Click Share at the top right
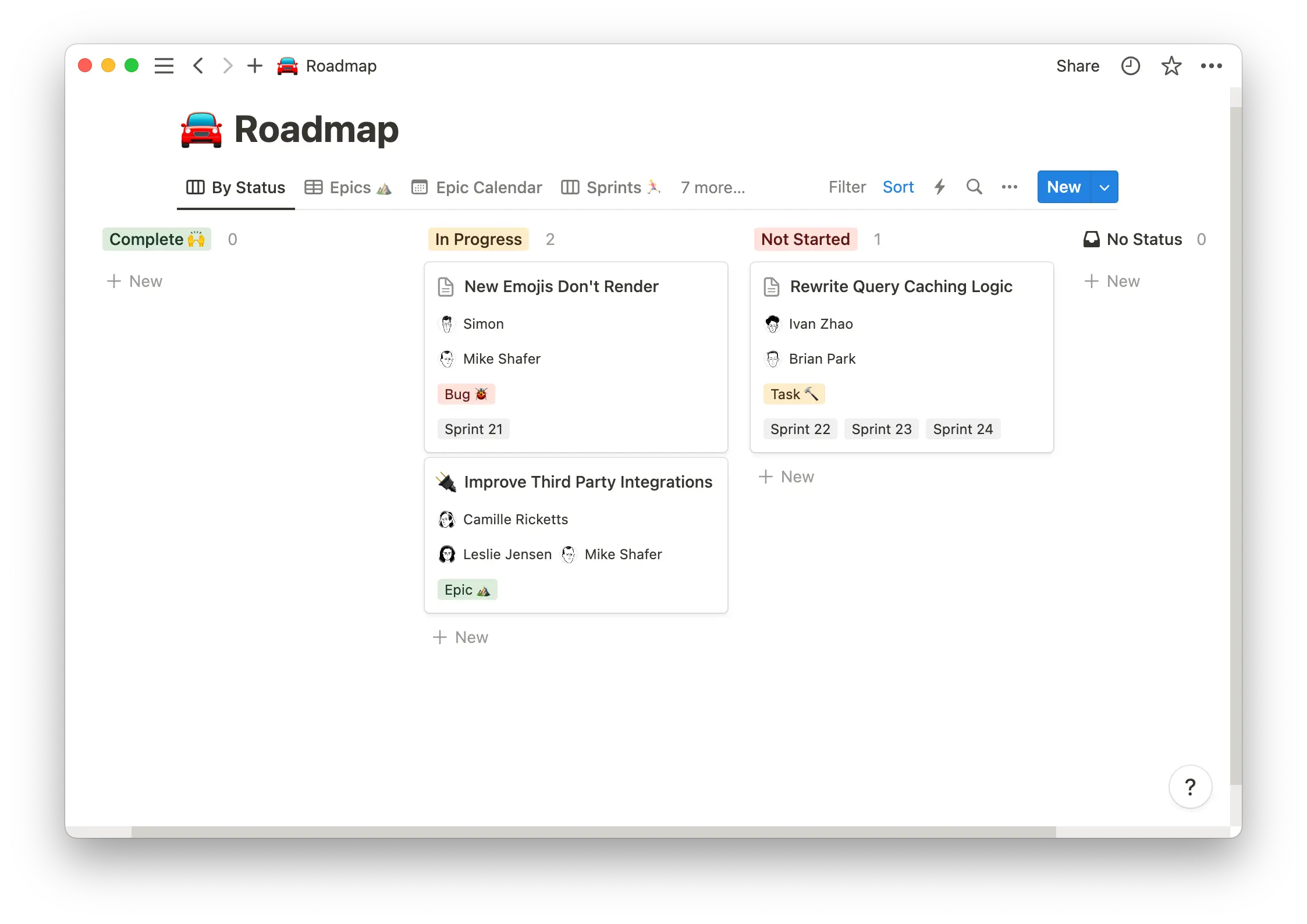Screen dimensions: 1307x924 click(1077, 66)
